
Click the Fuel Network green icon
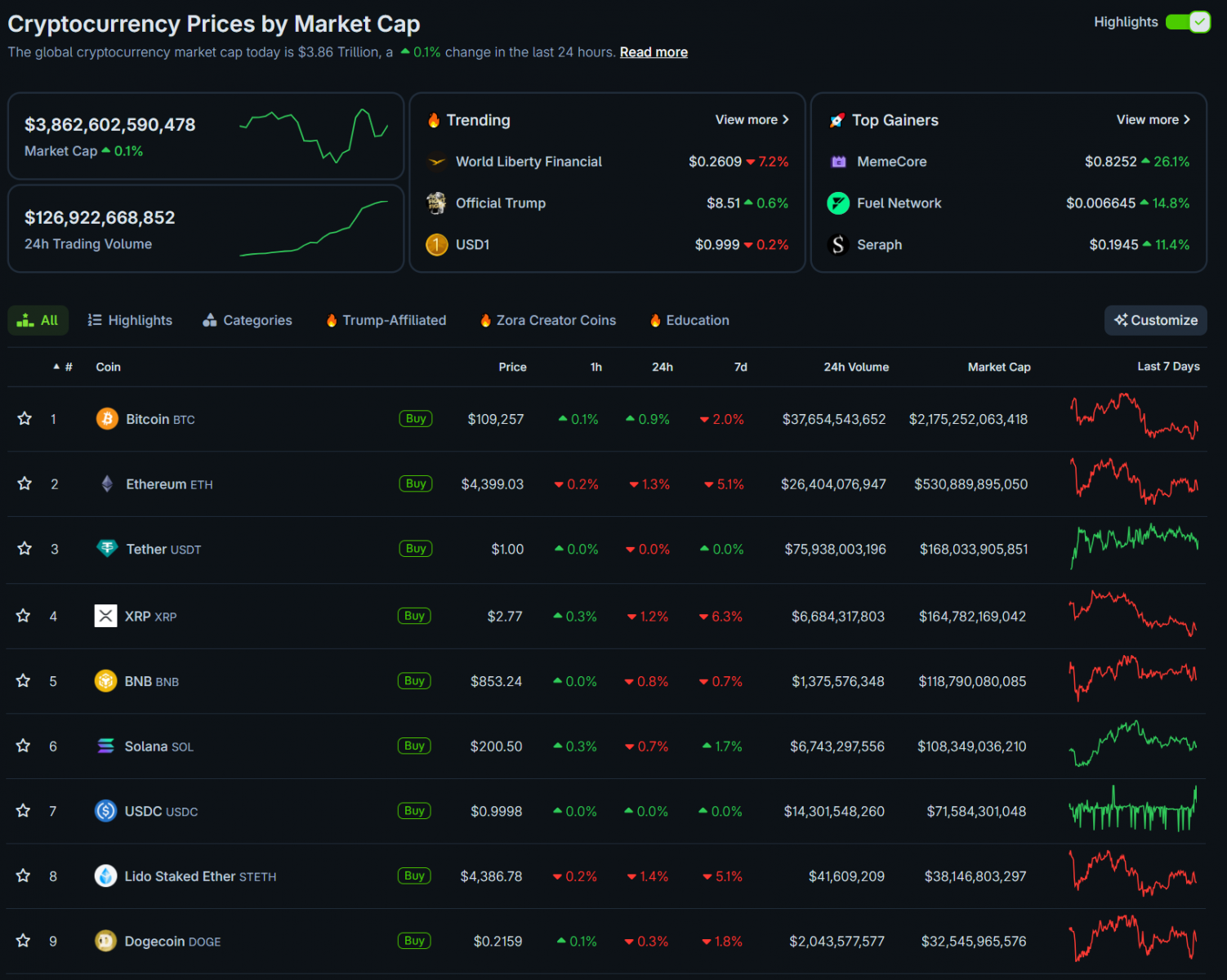tap(838, 203)
